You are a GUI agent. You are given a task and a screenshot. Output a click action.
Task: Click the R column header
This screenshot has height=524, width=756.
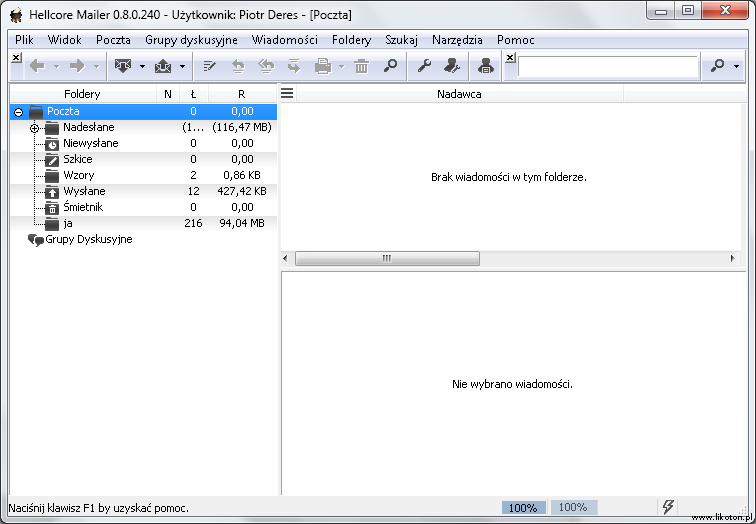[242, 94]
